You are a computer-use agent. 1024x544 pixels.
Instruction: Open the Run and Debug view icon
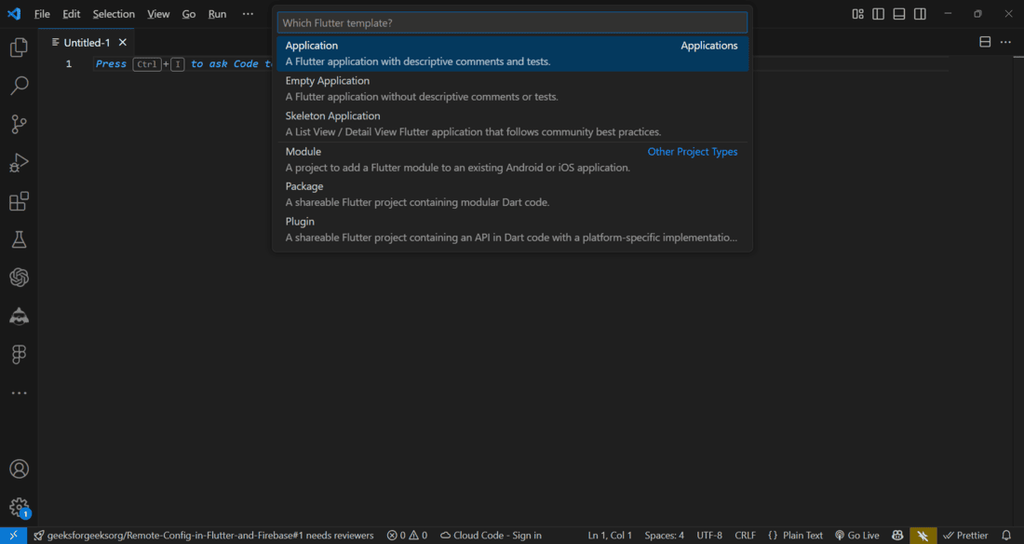click(19, 163)
